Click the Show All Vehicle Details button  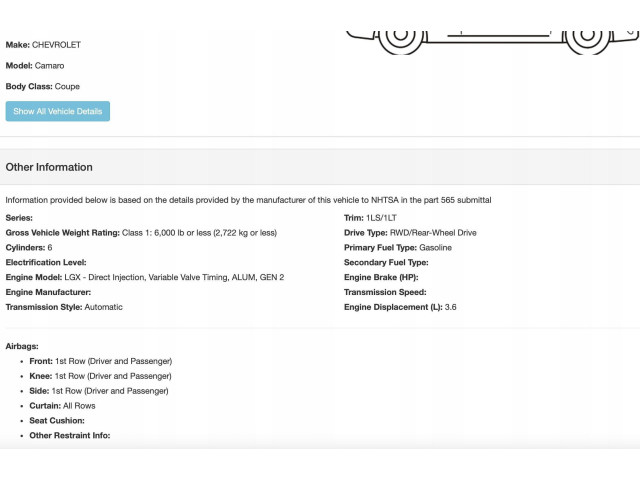(57, 111)
